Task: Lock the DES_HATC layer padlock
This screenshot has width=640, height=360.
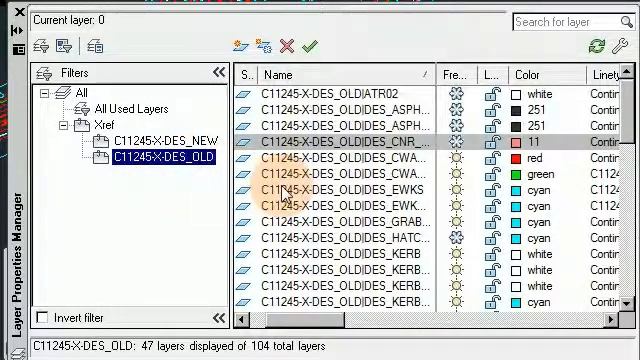Action: (493, 238)
